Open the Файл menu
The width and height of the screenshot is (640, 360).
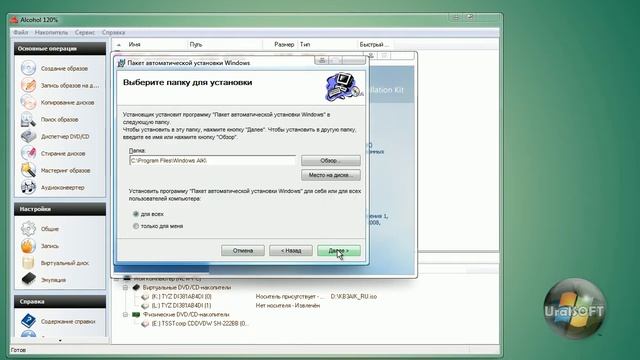pos(21,32)
